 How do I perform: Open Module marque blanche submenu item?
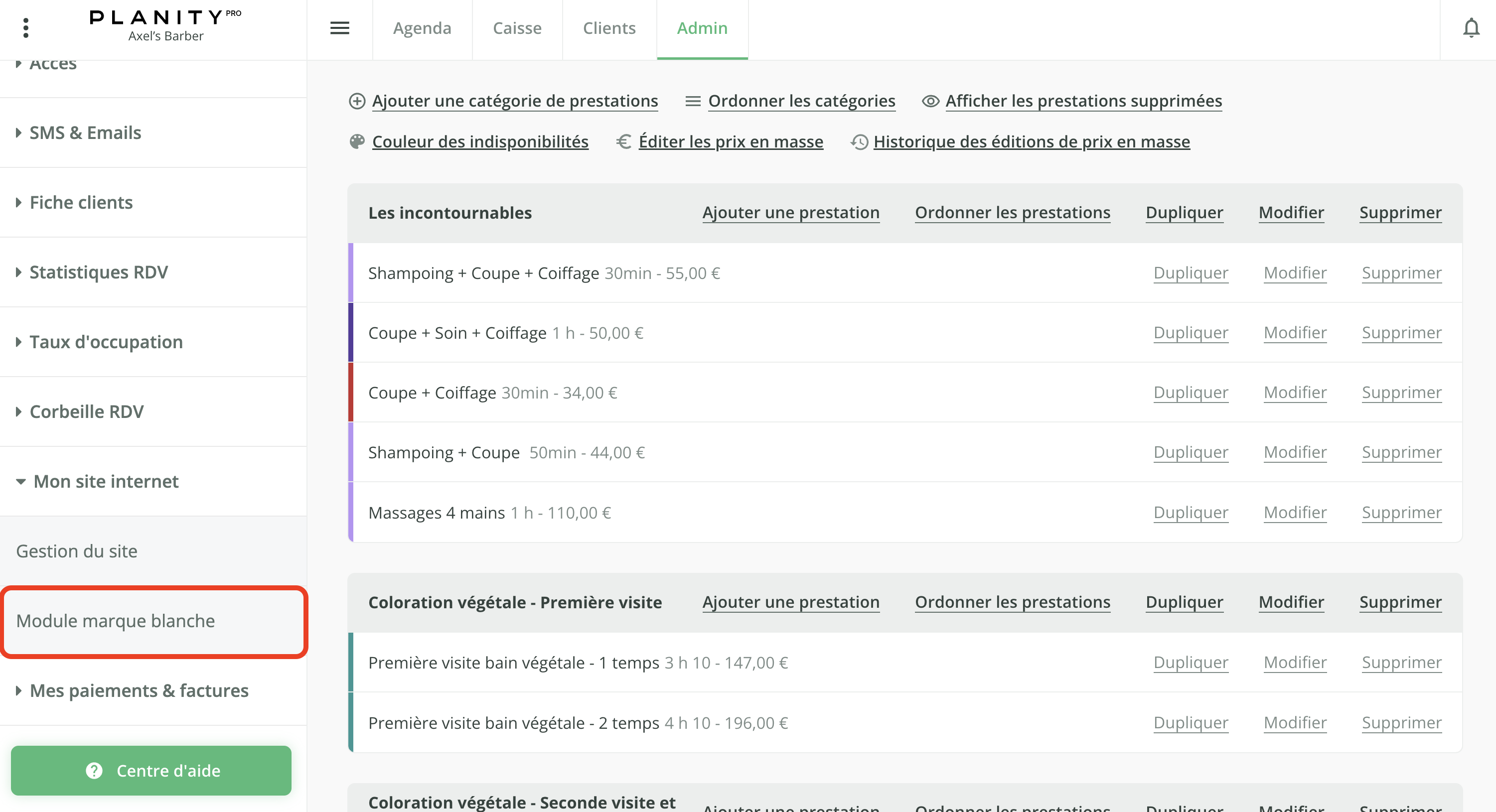[116, 621]
